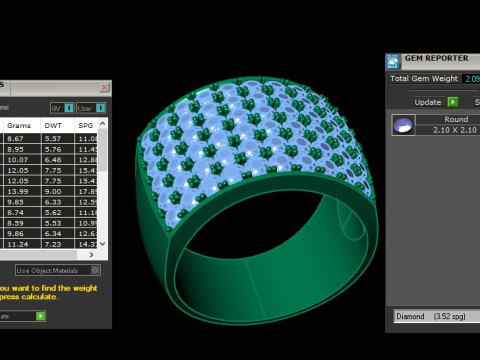480x360 pixels.
Task: Click the Use Object Materials field
Action: click(58, 270)
